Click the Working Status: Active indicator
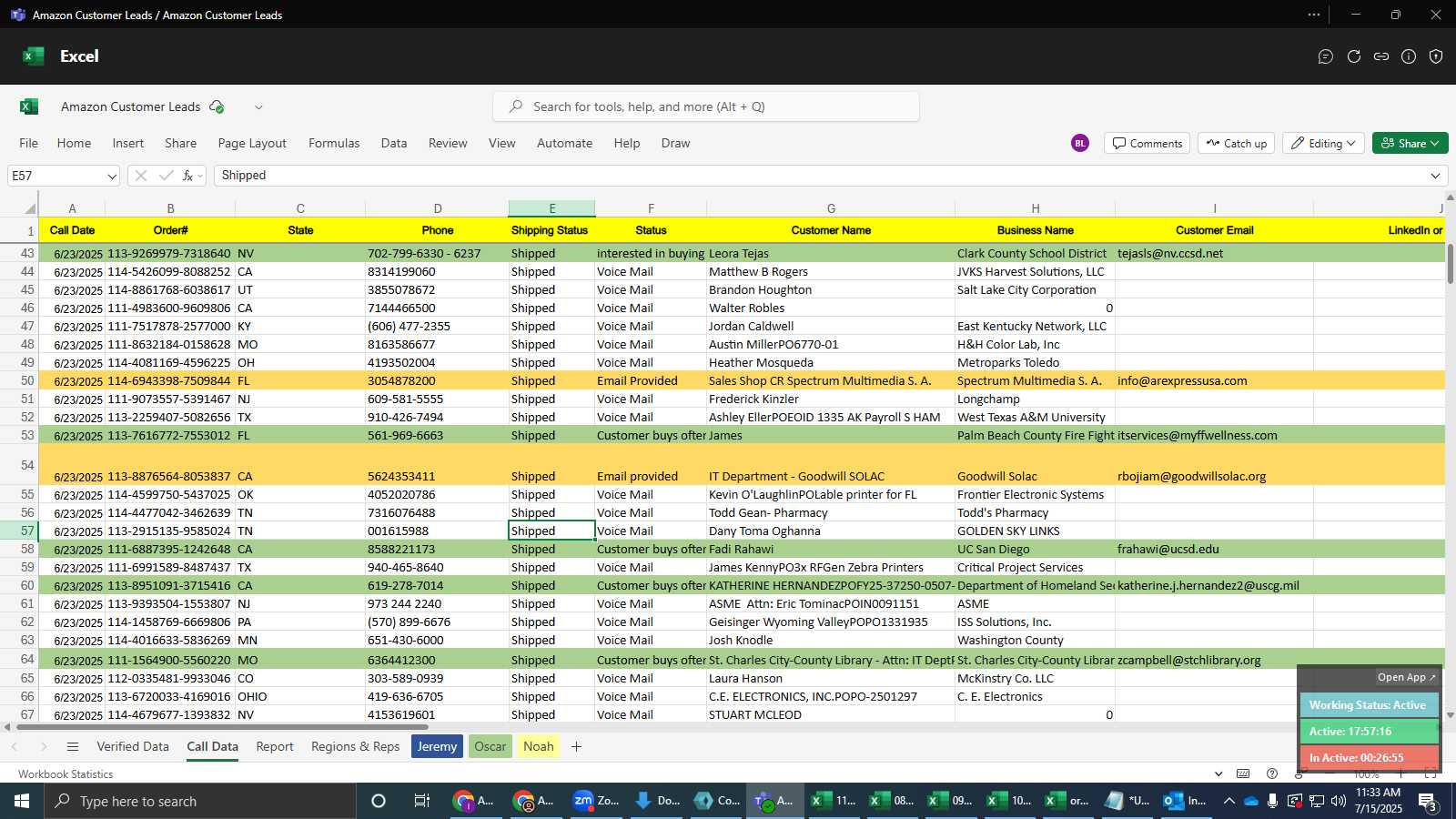The image size is (1456, 819). (1368, 705)
